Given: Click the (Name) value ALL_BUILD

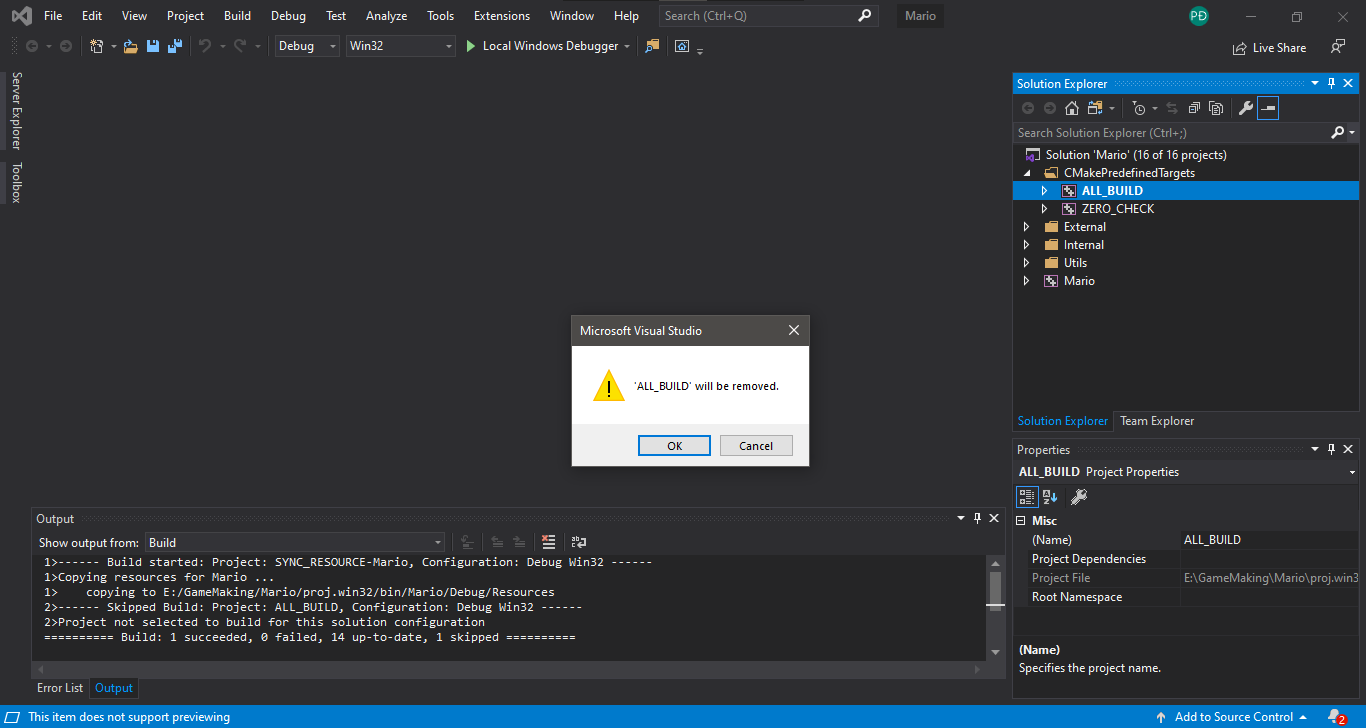Looking at the screenshot, I should pyautogui.click(x=1270, y=540).
